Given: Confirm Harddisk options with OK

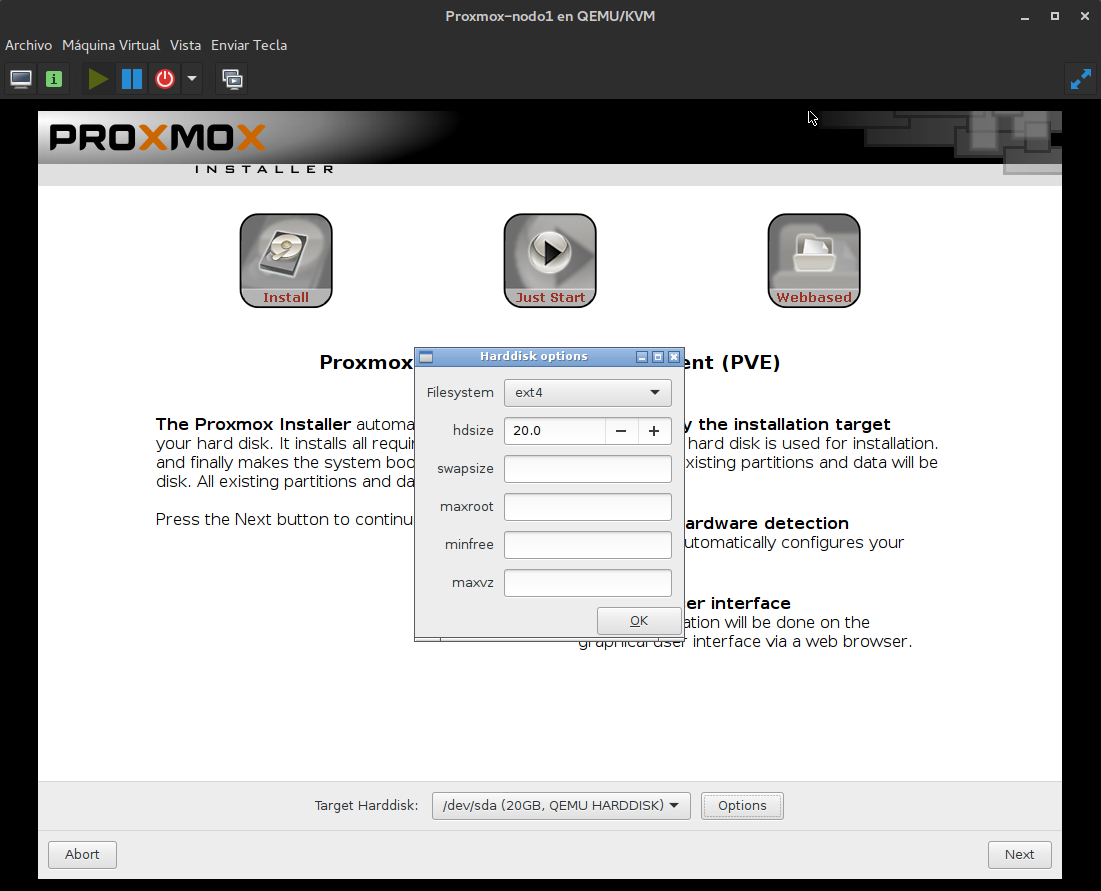Looking at the screenshot, I should click(639, 621).
